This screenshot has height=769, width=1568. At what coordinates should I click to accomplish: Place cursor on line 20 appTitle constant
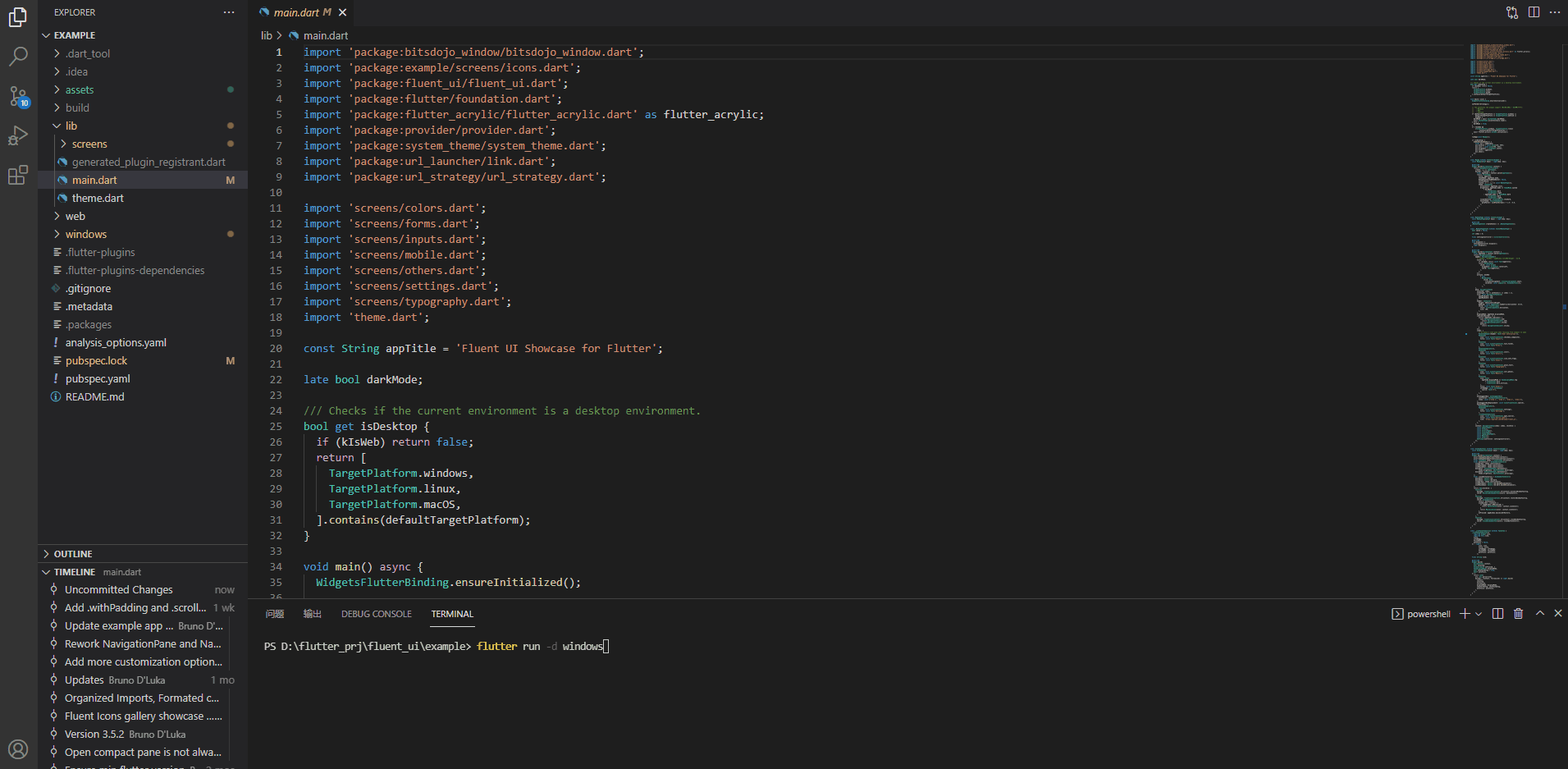coord(482,349)
